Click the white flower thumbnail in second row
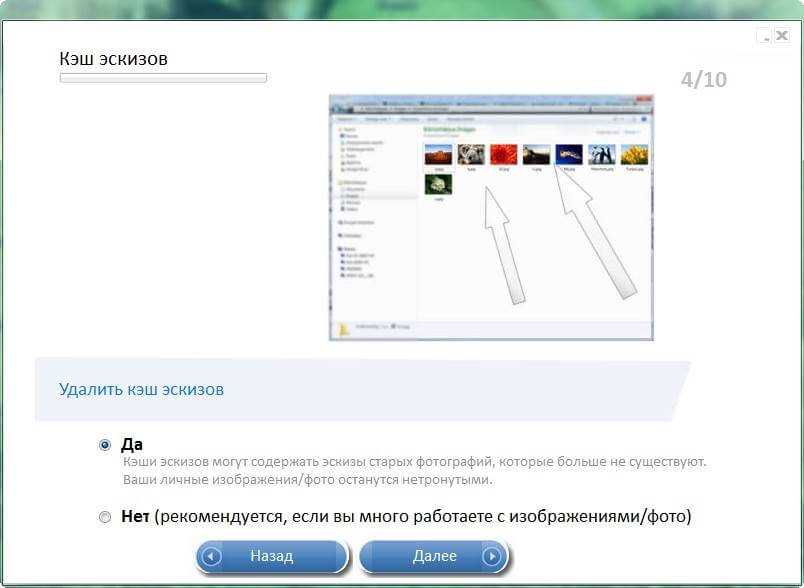Viewport: 804px width, 588px height. pos(438,184)
